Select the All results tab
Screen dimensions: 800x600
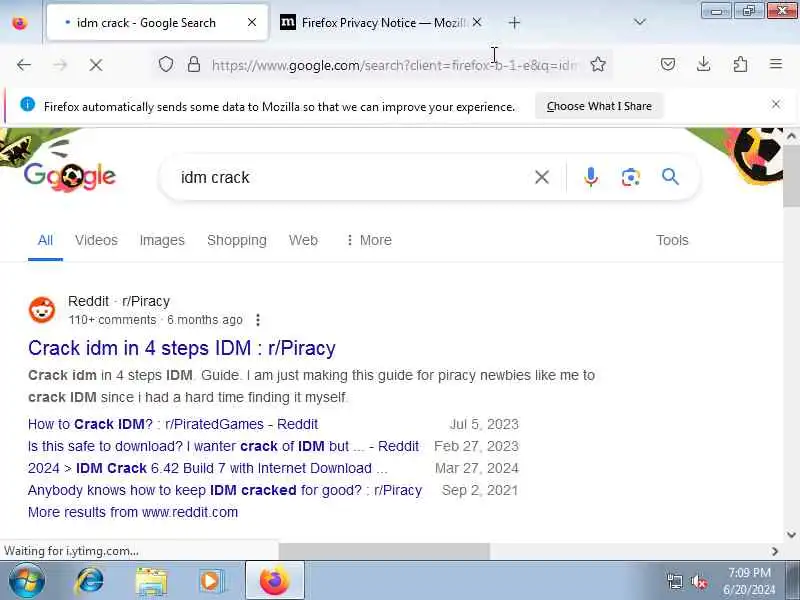coord(45,240)
